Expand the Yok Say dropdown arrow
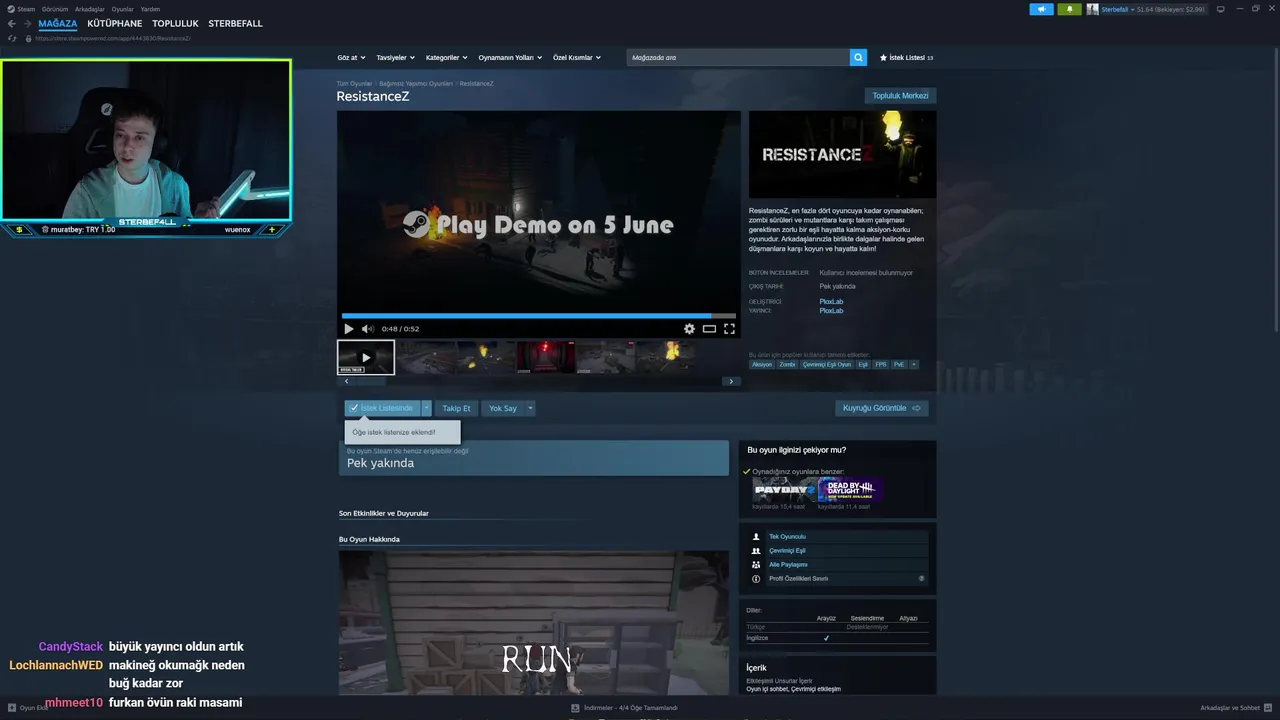 531,408
